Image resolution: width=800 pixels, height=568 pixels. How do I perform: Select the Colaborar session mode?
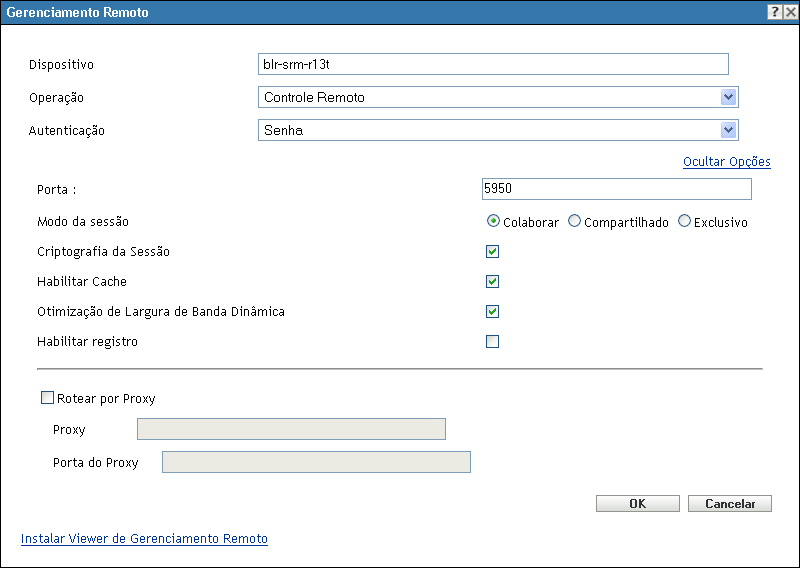(493, 222)
